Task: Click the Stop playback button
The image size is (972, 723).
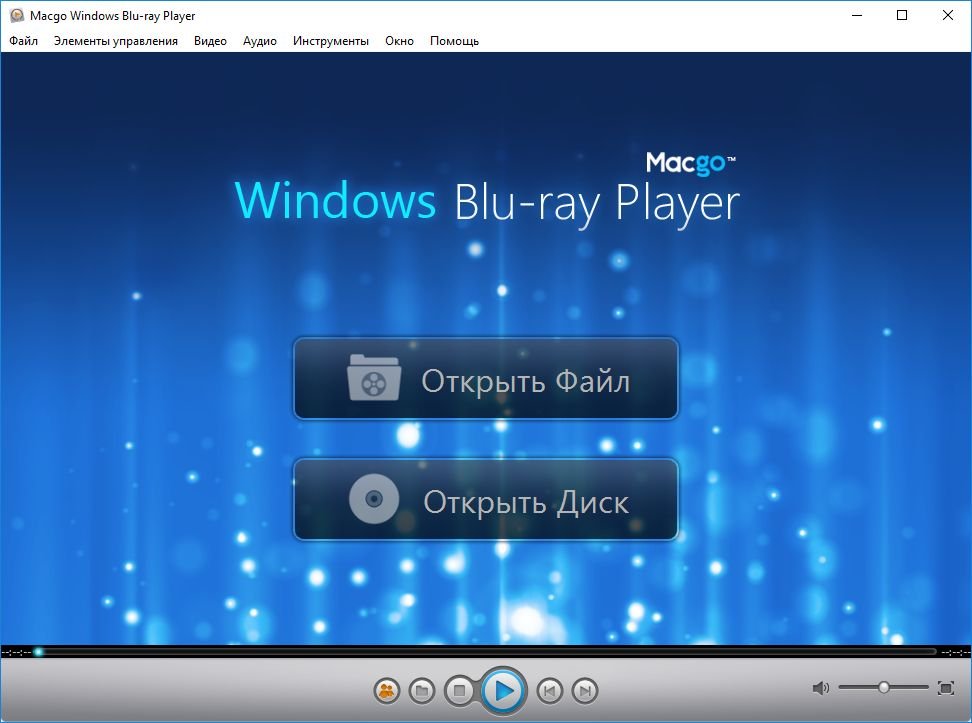Action: click(459, 690)
